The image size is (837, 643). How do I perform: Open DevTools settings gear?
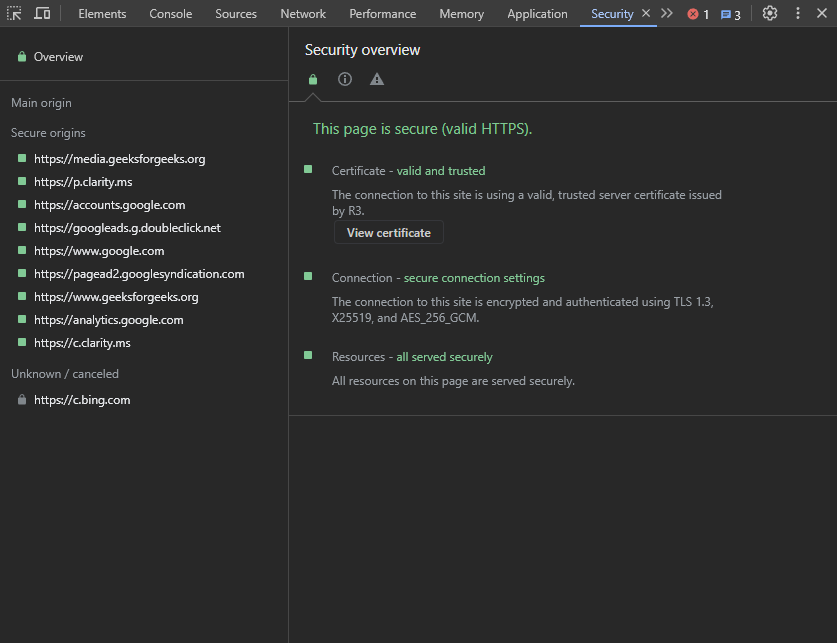[x=770, y=14]
